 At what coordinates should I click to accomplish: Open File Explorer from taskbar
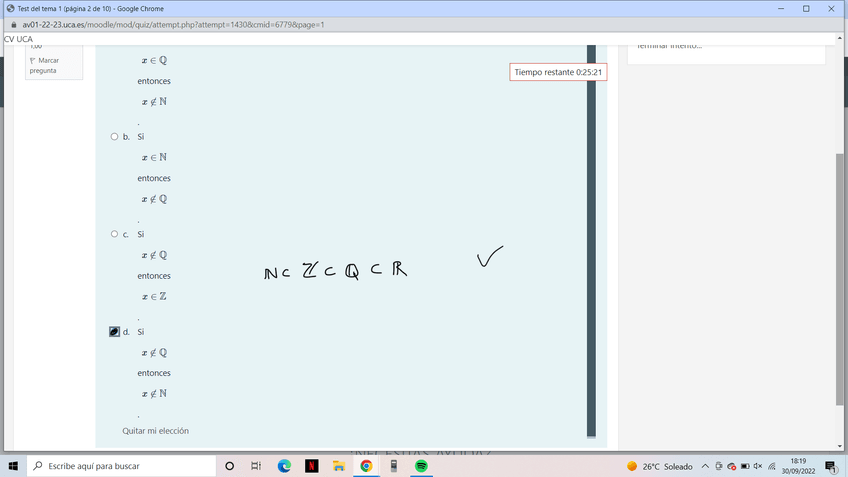(x=339, y=466)
